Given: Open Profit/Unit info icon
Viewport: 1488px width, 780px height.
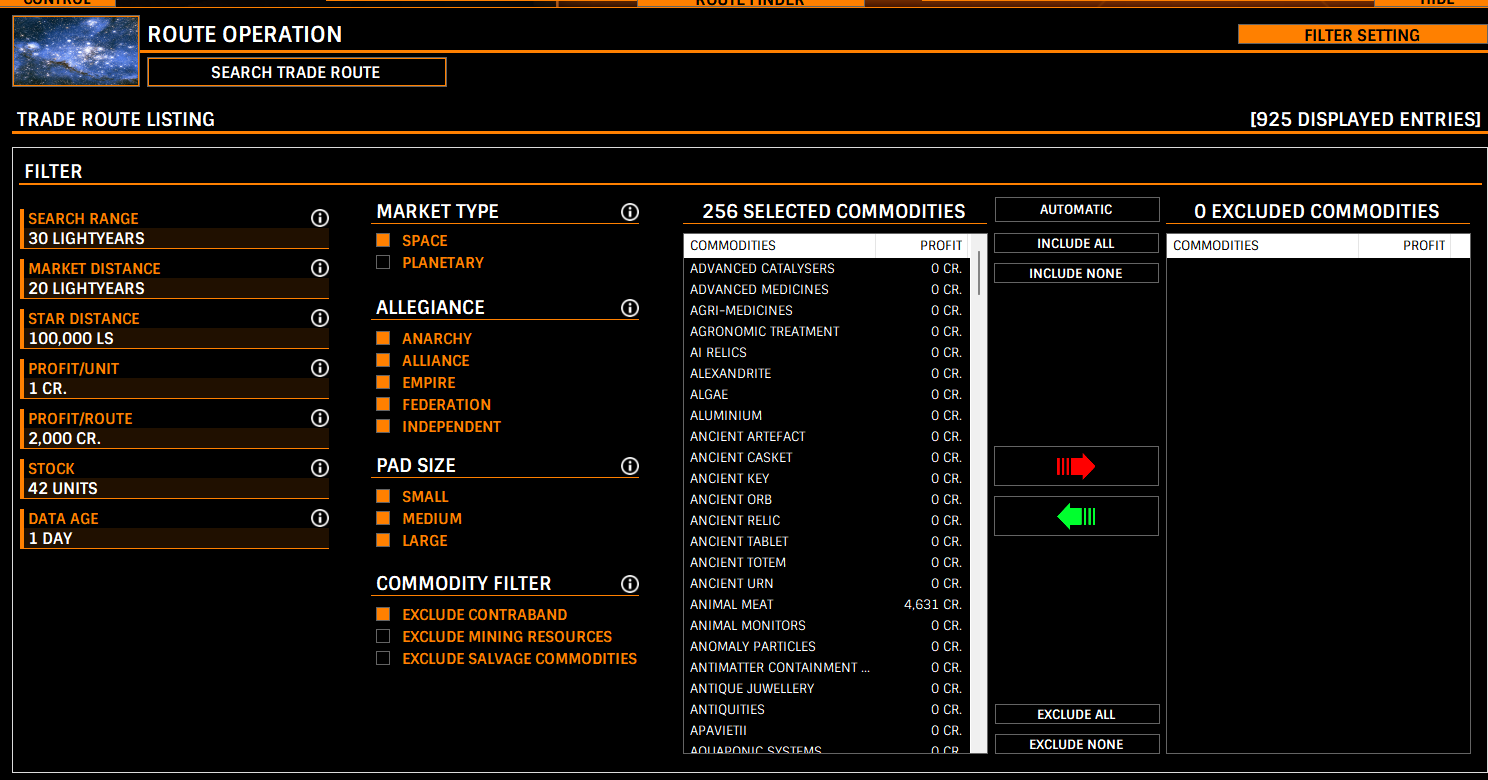Looking at the screenshot, I should point(320,368).
